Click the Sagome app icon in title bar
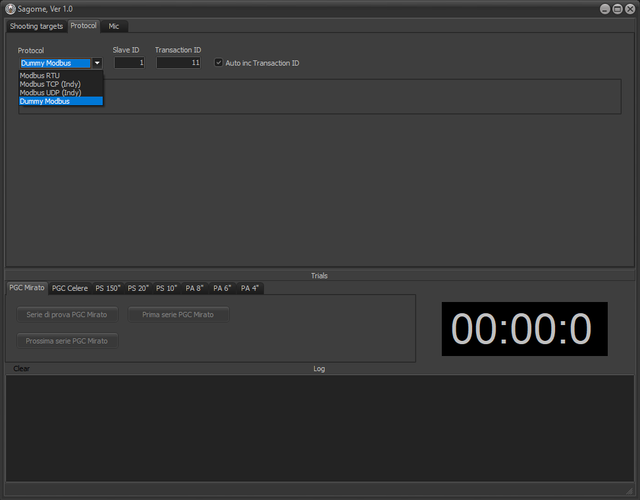 coord(10,9)
